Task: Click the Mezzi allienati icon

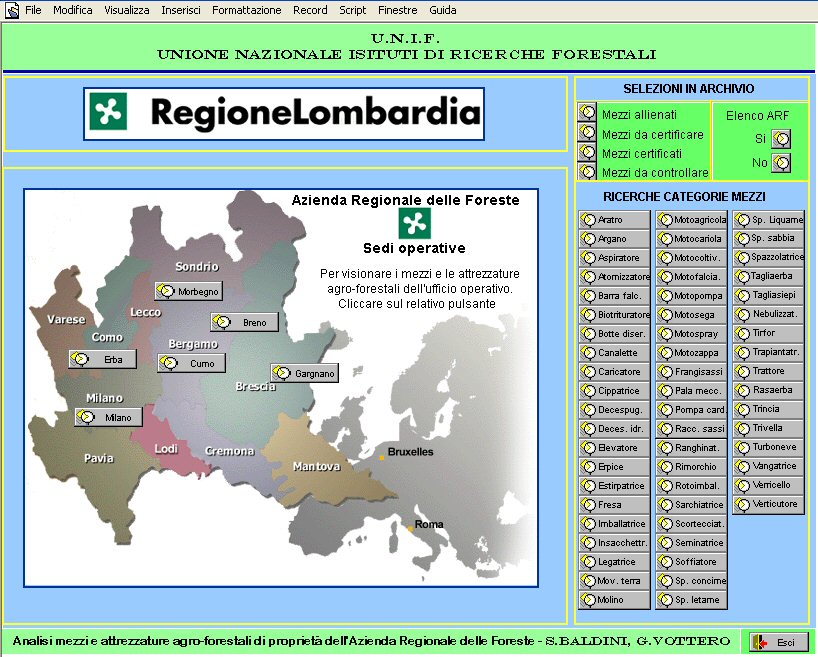Action: point(587,113)
